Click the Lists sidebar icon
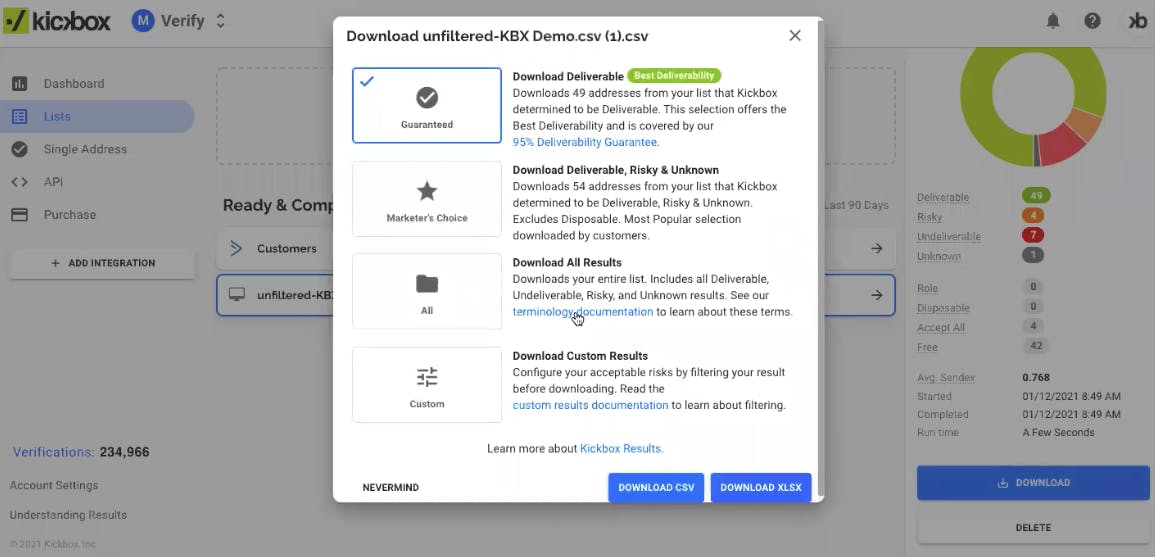 click(x=19, y=116)
